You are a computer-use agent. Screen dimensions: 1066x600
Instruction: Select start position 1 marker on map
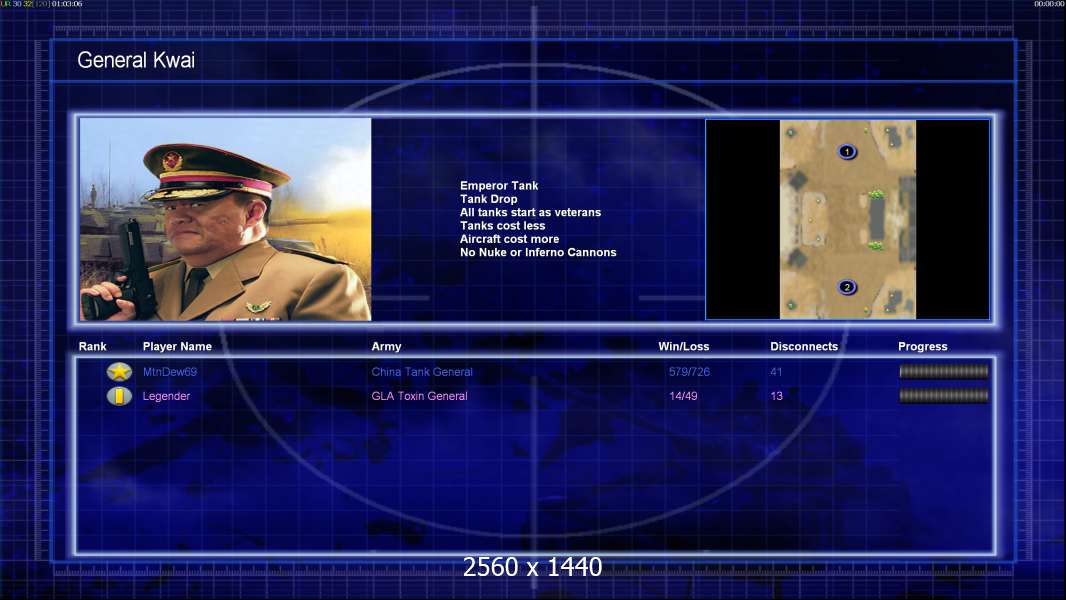point(846,152)
